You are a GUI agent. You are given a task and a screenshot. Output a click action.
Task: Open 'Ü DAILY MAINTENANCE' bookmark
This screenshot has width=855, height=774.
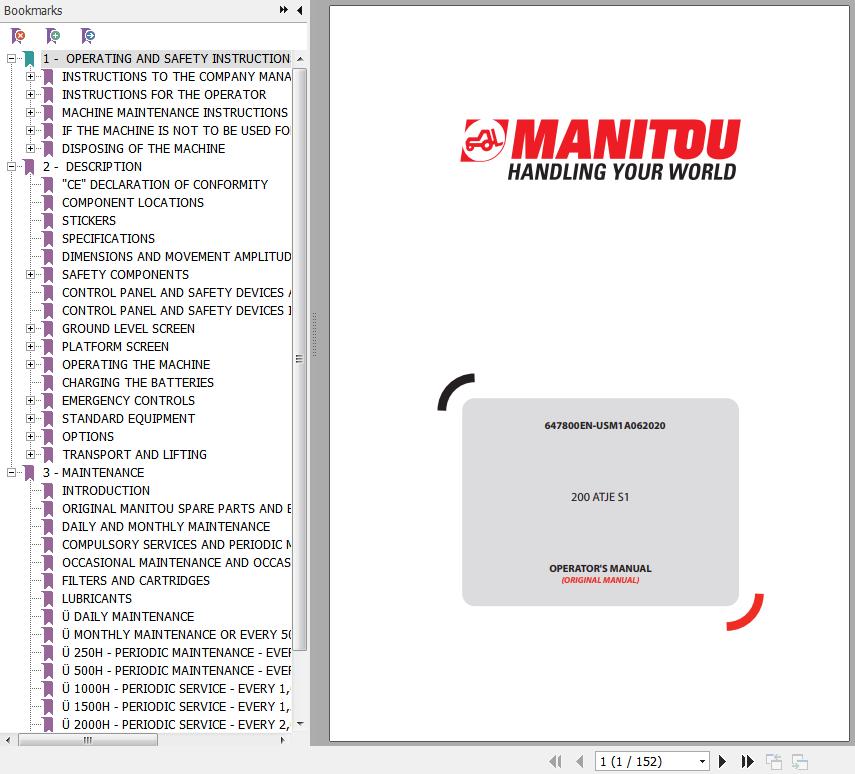coord(128,617)
